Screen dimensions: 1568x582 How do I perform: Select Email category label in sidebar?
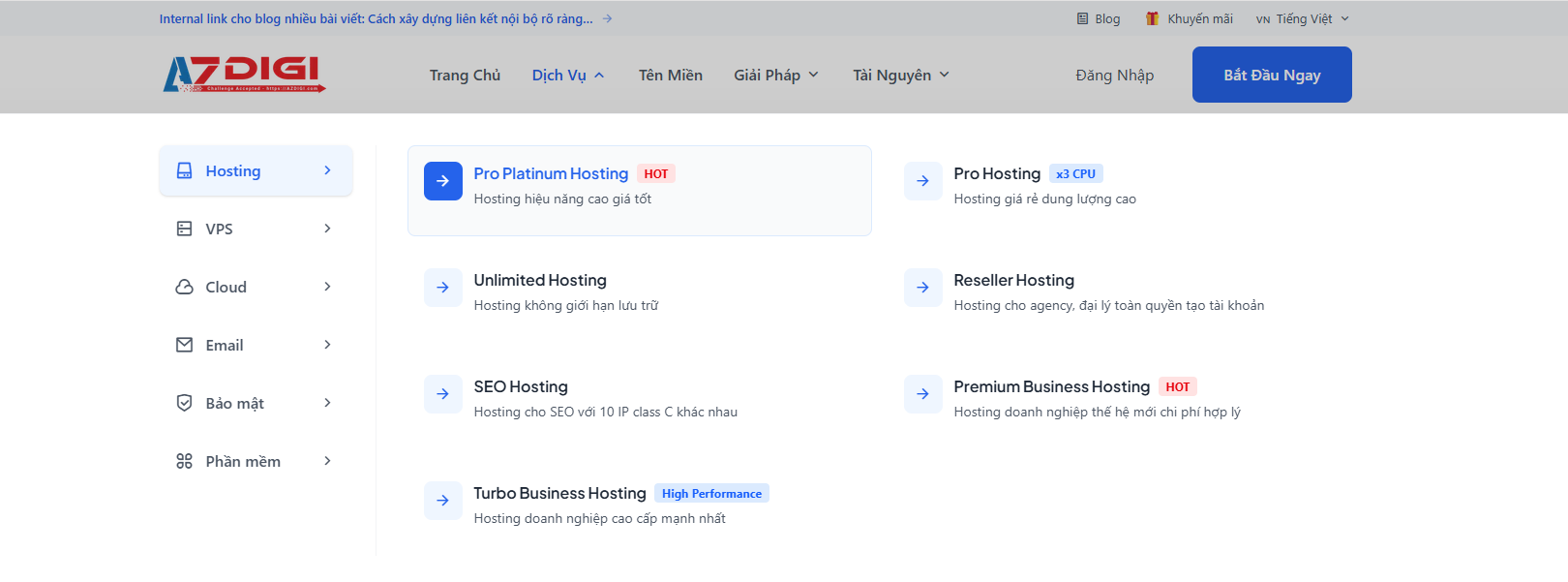pyautogui.click(x=224, y=345)
